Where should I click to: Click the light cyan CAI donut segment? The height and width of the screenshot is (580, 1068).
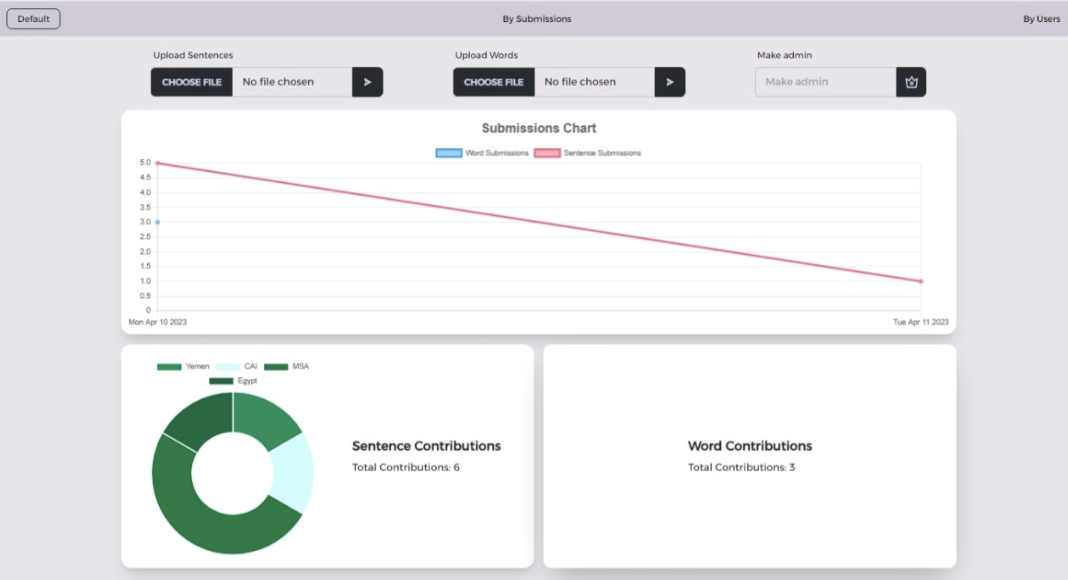[293, 472]
